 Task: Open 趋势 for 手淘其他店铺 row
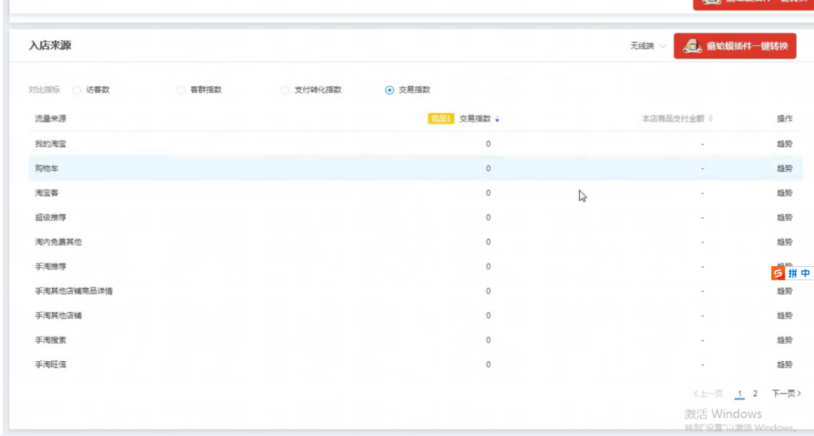[784, 316]
